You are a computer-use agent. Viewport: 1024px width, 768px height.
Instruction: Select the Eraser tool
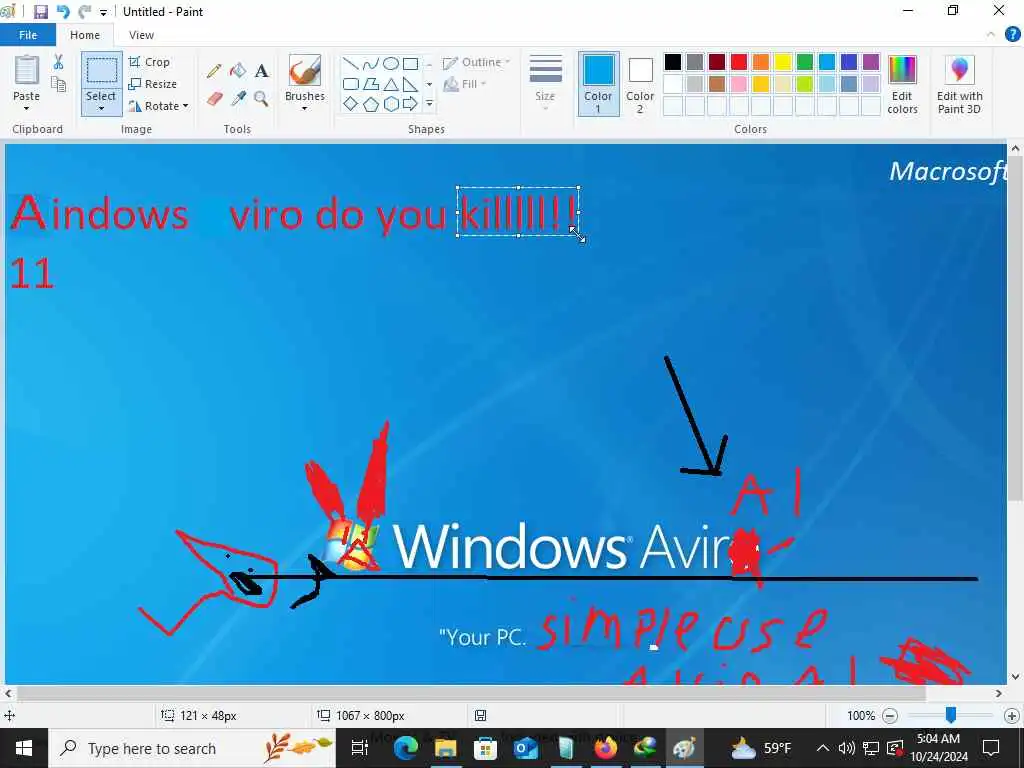[214, 99]
